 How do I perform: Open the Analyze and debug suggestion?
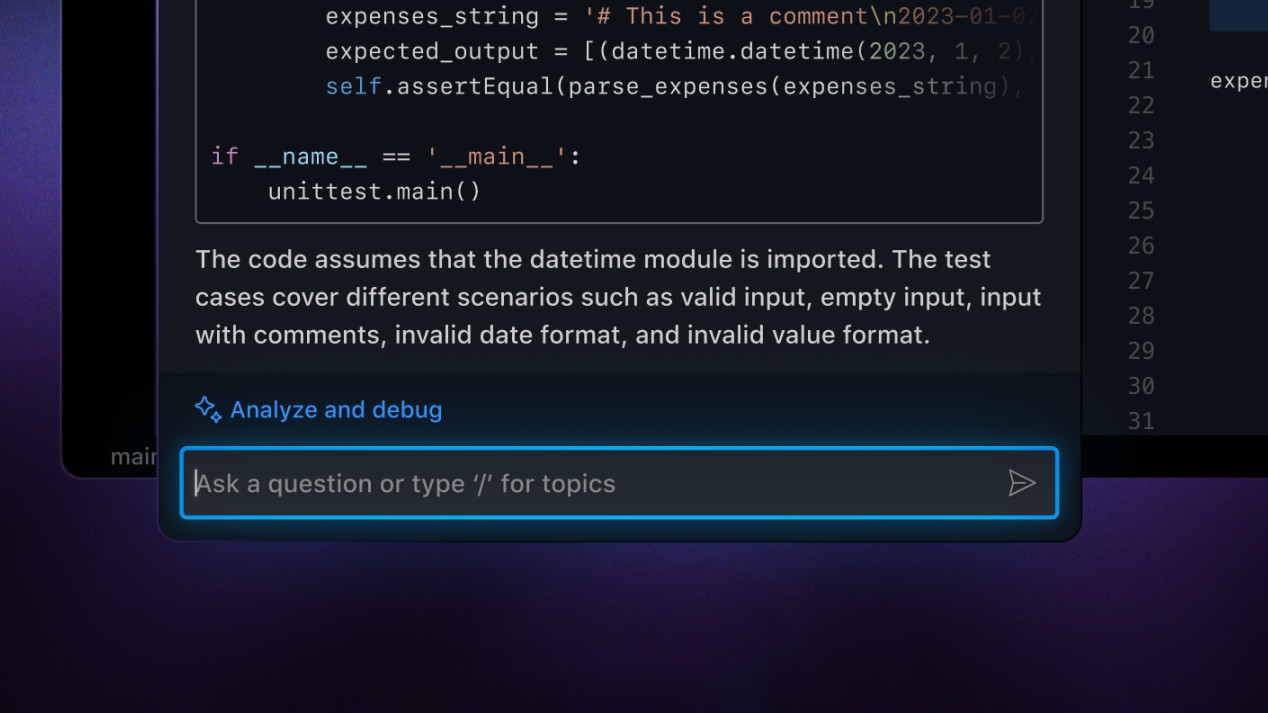[x=336, y=410]
